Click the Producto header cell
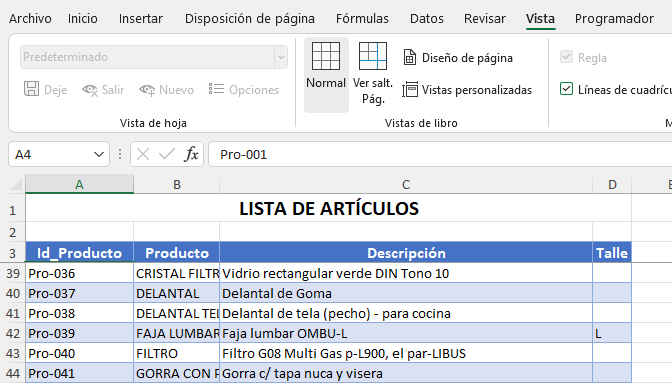672x383 pixels. [177, 253]
